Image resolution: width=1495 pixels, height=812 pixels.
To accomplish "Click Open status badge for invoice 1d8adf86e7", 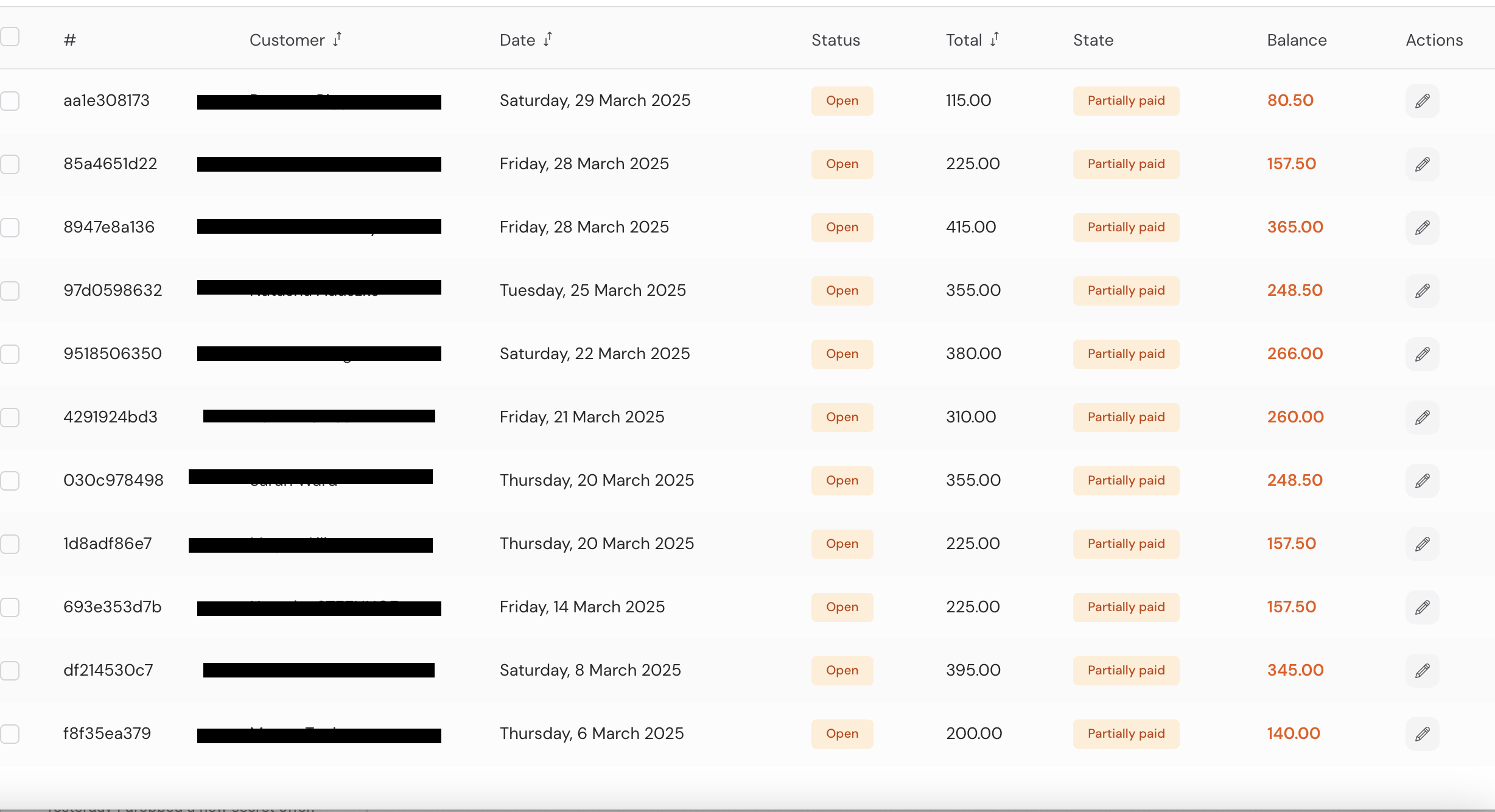I will click(x=842, y=544).
